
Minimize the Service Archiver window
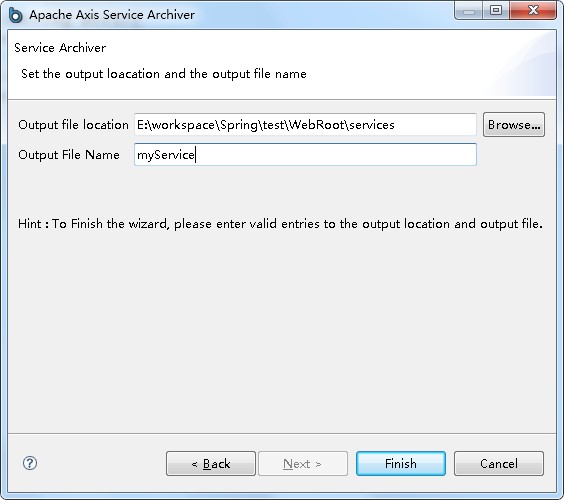tap(469, 12)
